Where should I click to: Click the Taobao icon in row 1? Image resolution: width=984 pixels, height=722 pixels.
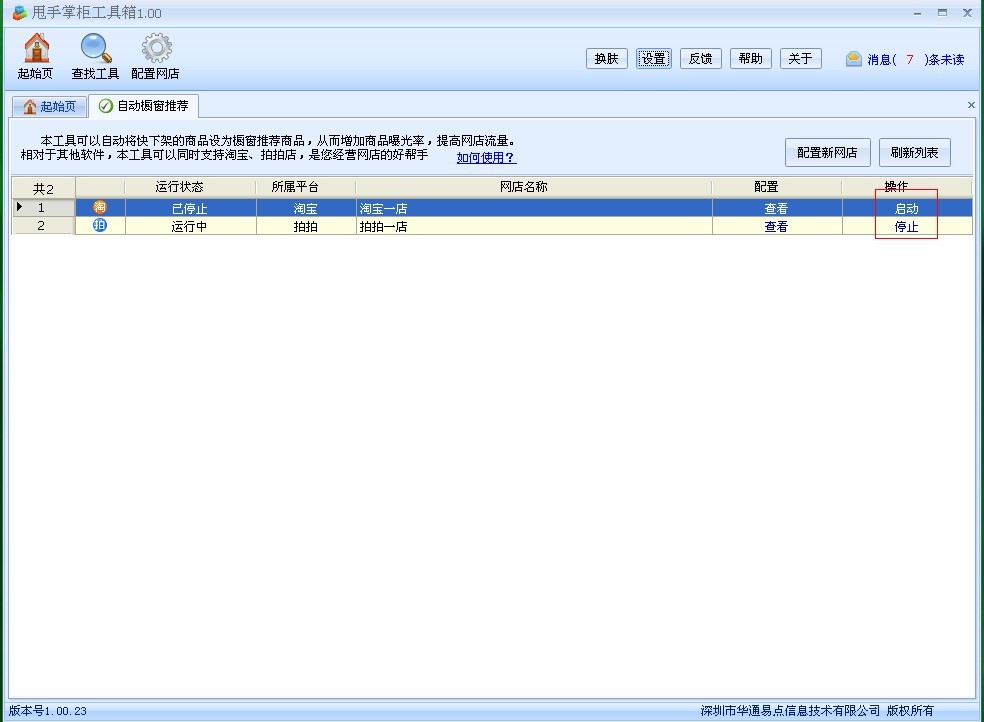100,208
